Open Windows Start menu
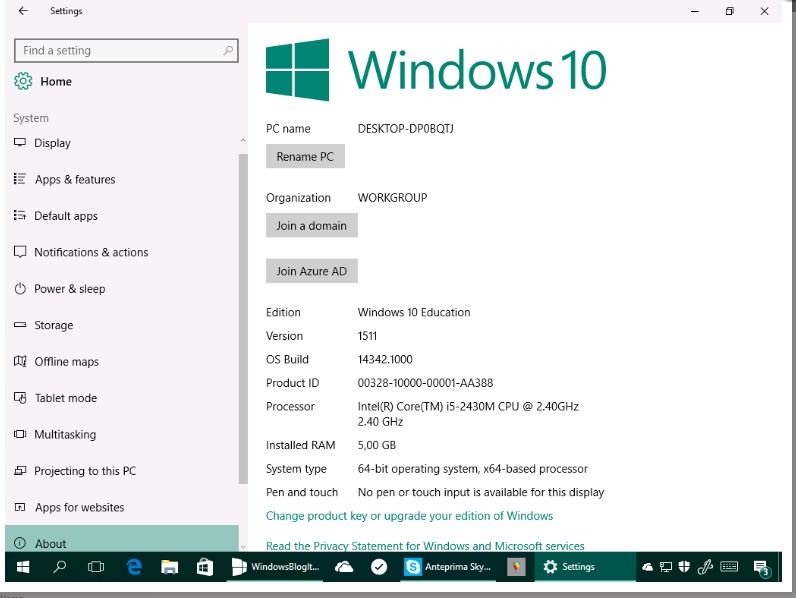The width and height of the screenshot is (796, 598). coord(22,567)
